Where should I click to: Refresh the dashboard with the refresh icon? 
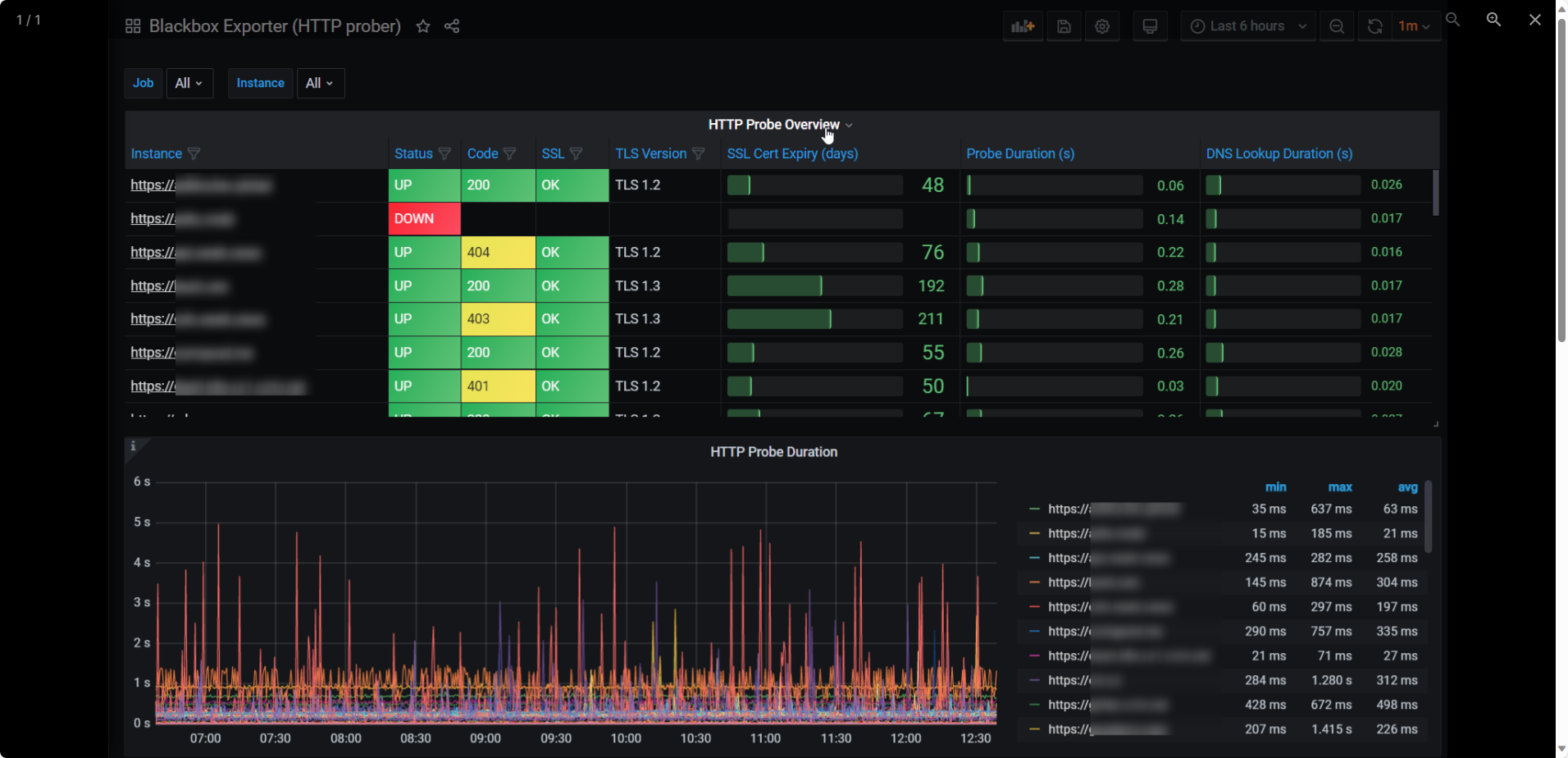pyautogui.click(x=1375, y=26)
